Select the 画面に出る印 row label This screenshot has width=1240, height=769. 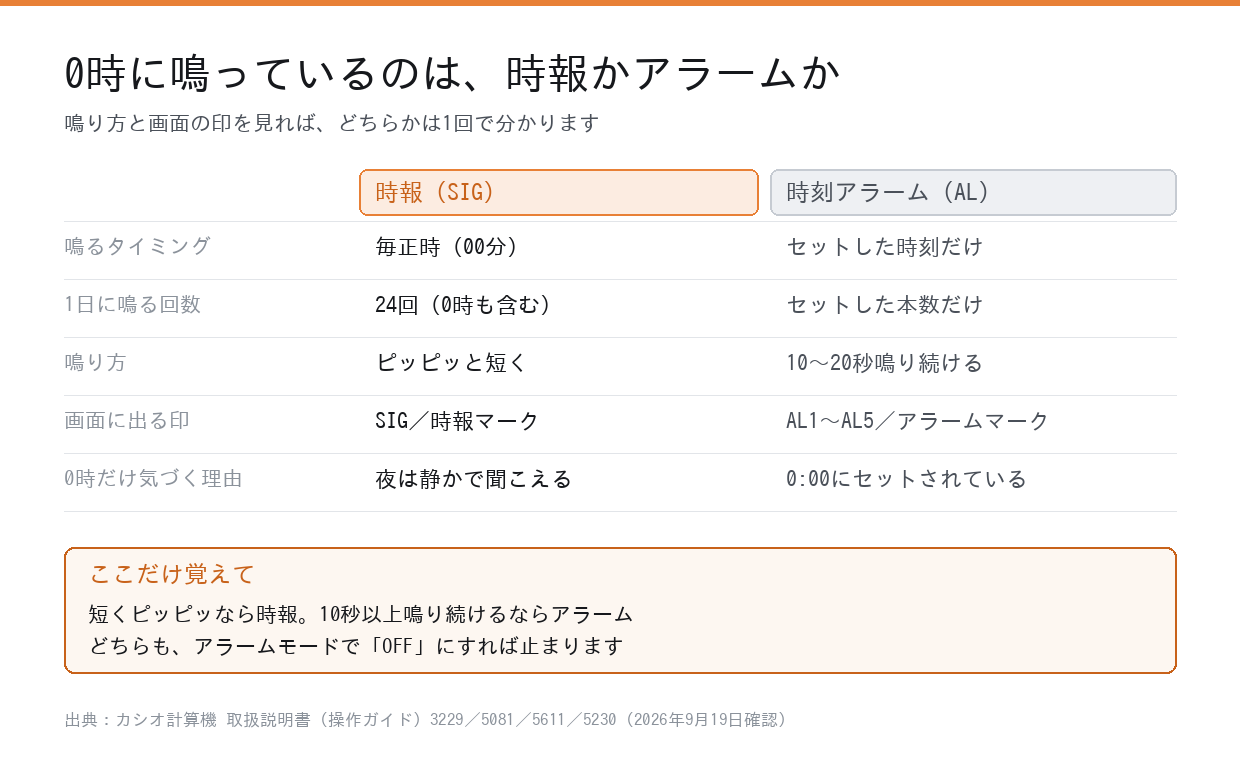coord(127,420)
